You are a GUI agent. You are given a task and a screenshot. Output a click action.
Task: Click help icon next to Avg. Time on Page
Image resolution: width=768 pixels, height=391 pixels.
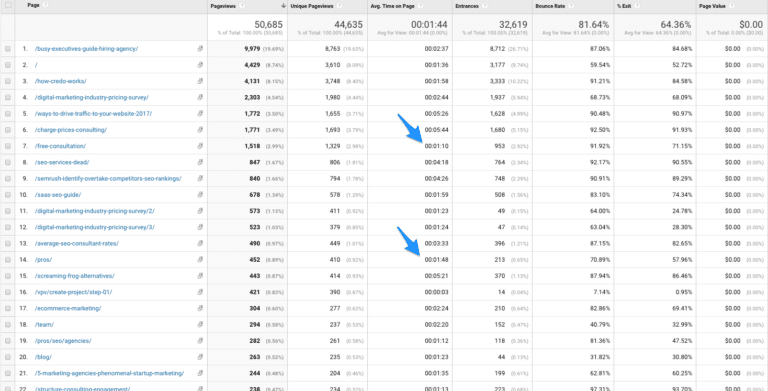click(x=421, y=6)
